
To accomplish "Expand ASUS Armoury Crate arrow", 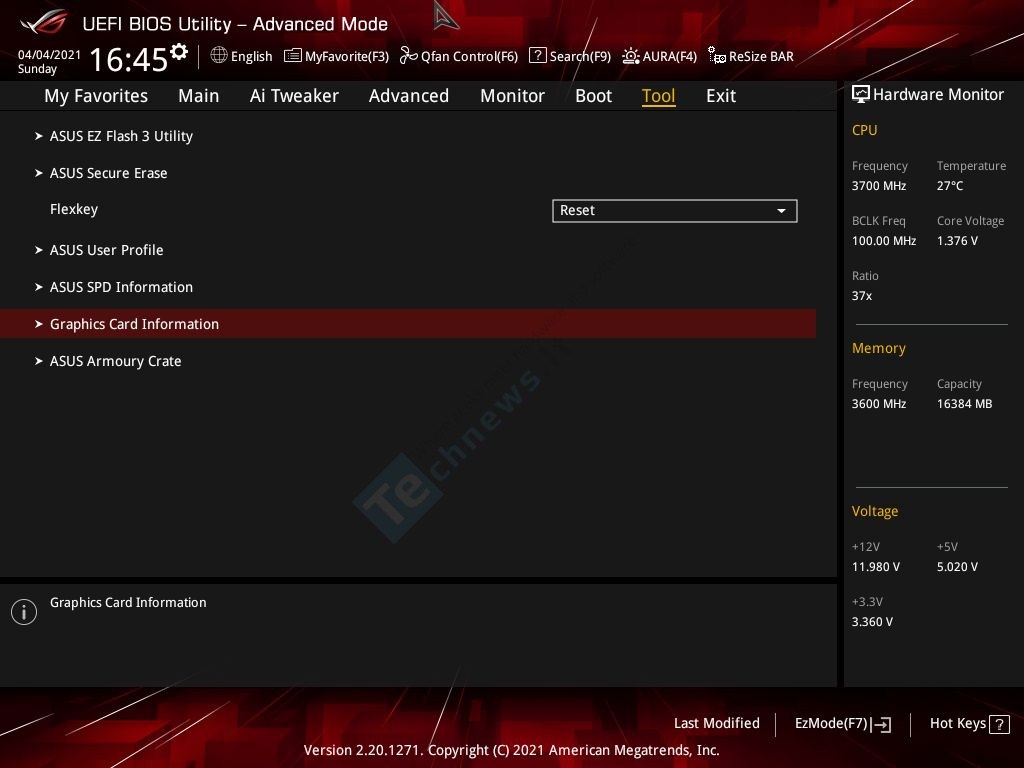I will (39, 361).
